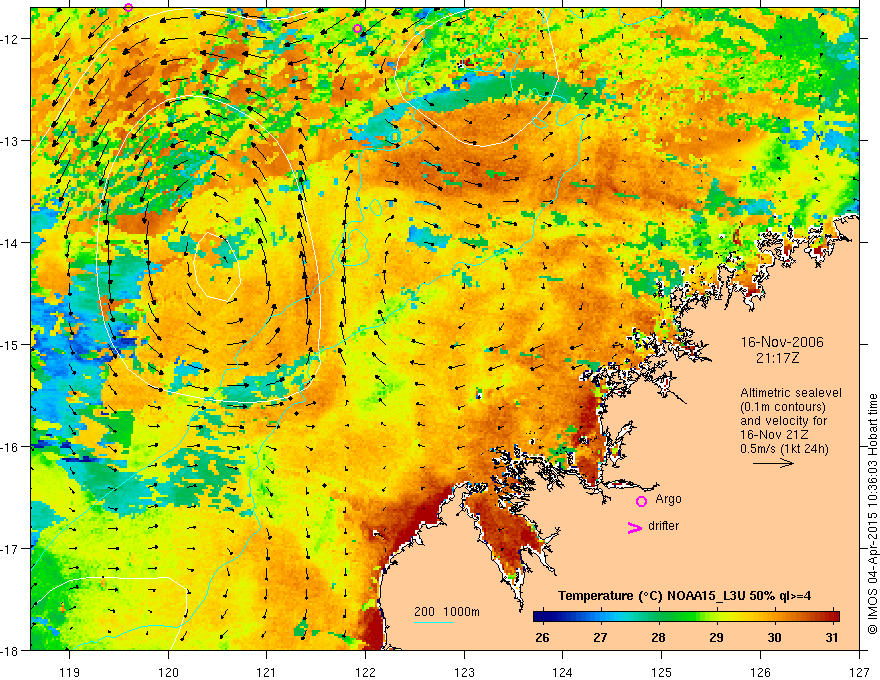Click the magenta Argo circle in the legend

(641, 501)
